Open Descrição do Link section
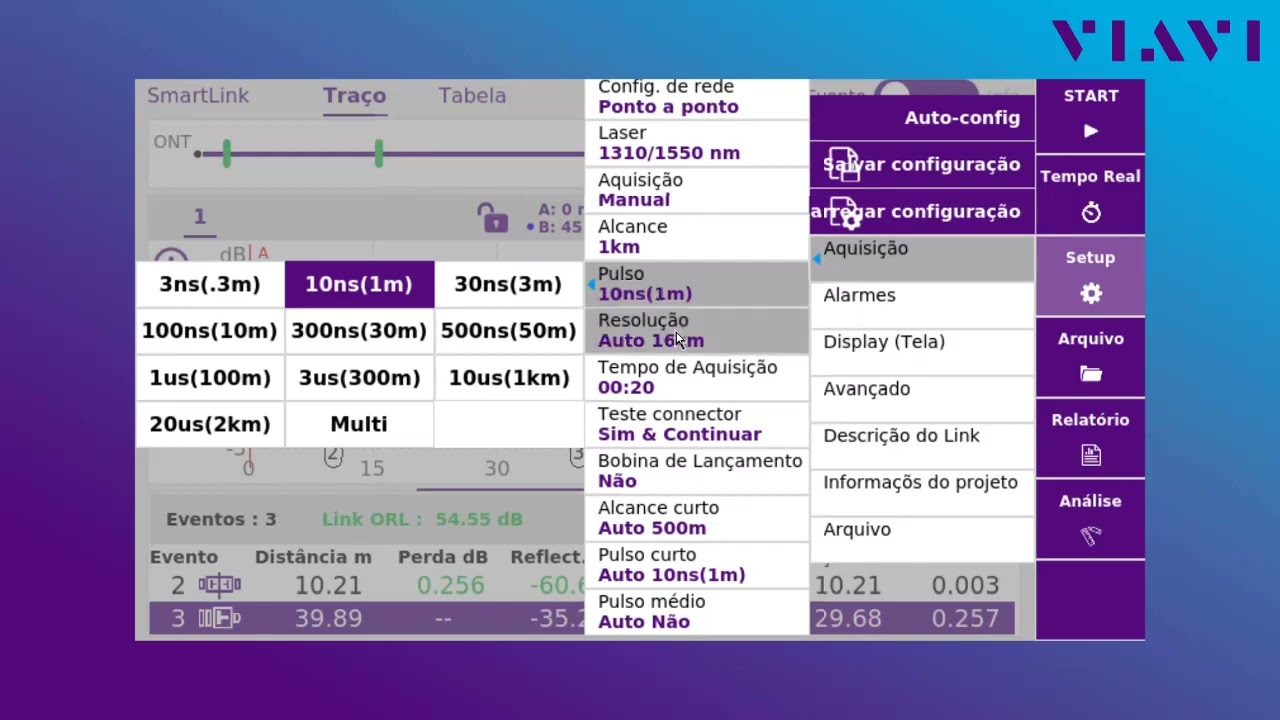 click(x=922, y=446)
